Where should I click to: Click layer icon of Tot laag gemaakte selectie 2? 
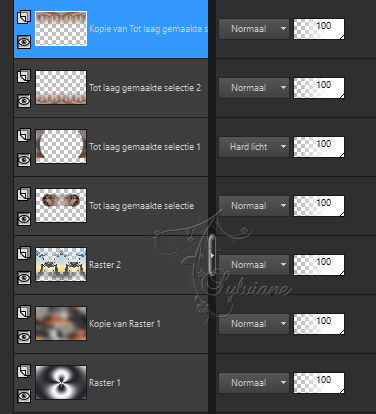24,76
